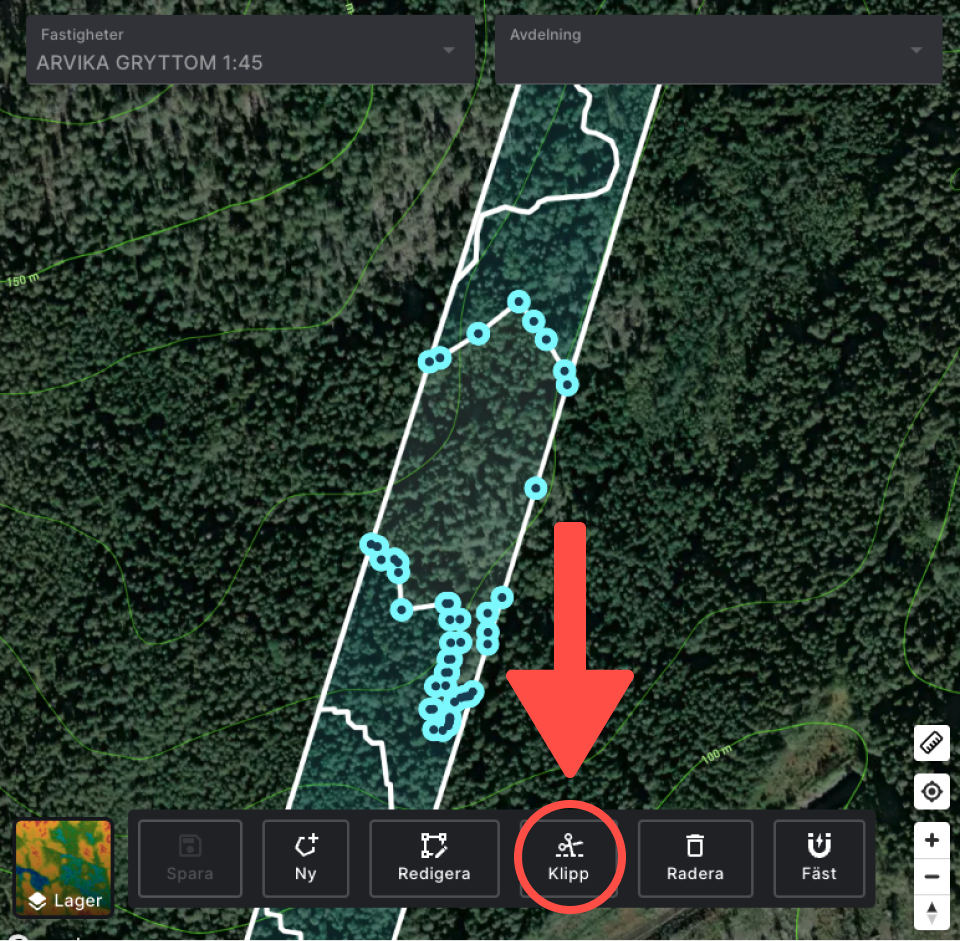The image size is (960, 941).
Task: Open the ARVIKA GRYTTOM 1:45 property selector
Action: tap(250, 50)
